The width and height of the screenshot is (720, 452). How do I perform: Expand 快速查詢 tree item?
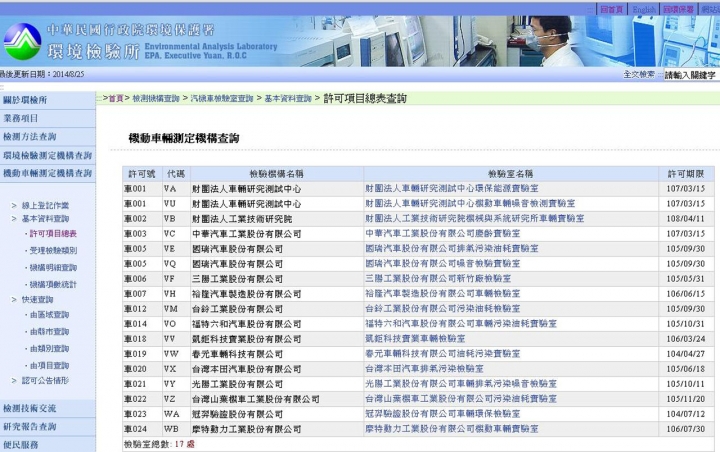click(38, 299)
